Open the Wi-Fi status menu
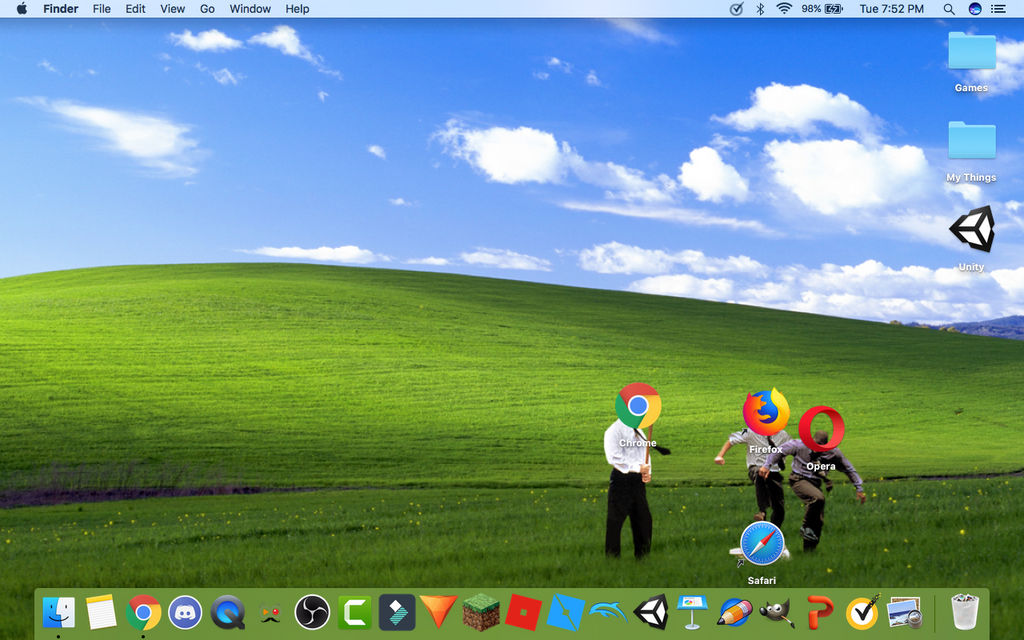 pos(784,8)
